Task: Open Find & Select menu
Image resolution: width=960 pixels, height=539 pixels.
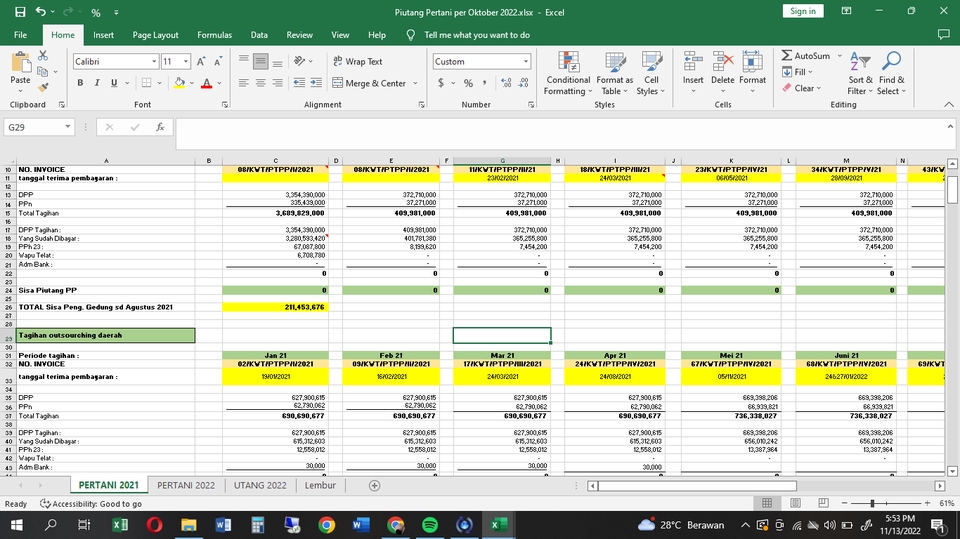Action: tap(891, 74)
